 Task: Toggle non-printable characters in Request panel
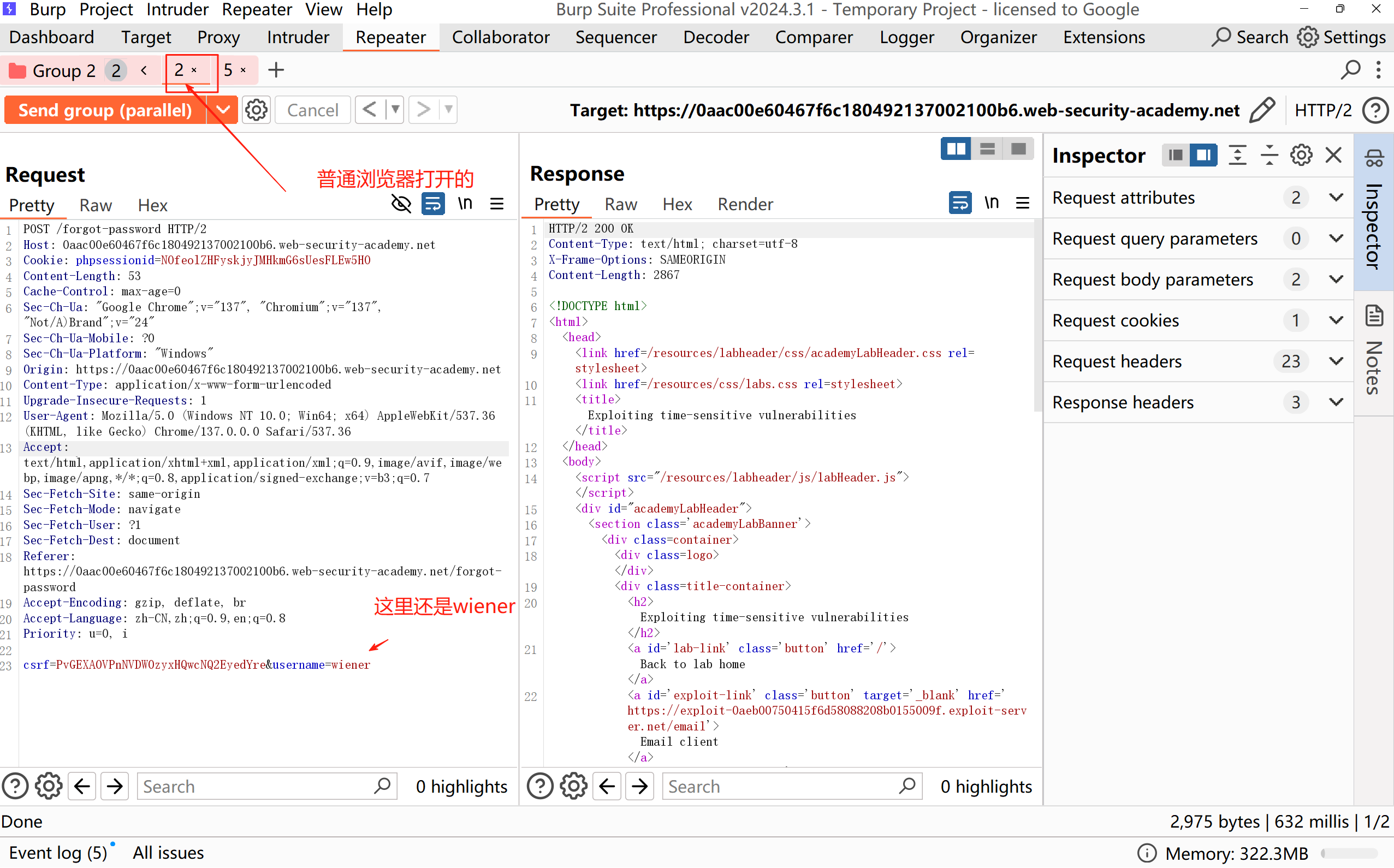465,204
